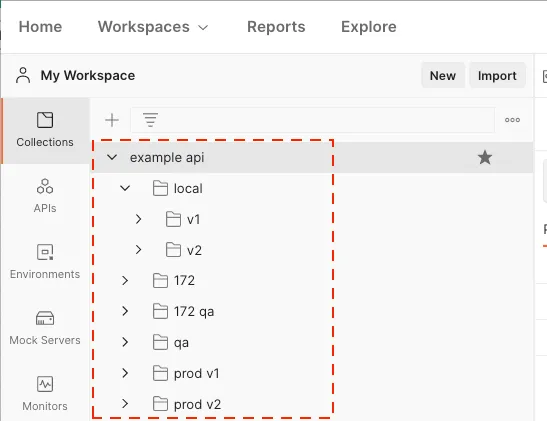This screenshot has height=421, width=547.
Task: Click the plus icon to create collection
Action: (x=112, y=120)
